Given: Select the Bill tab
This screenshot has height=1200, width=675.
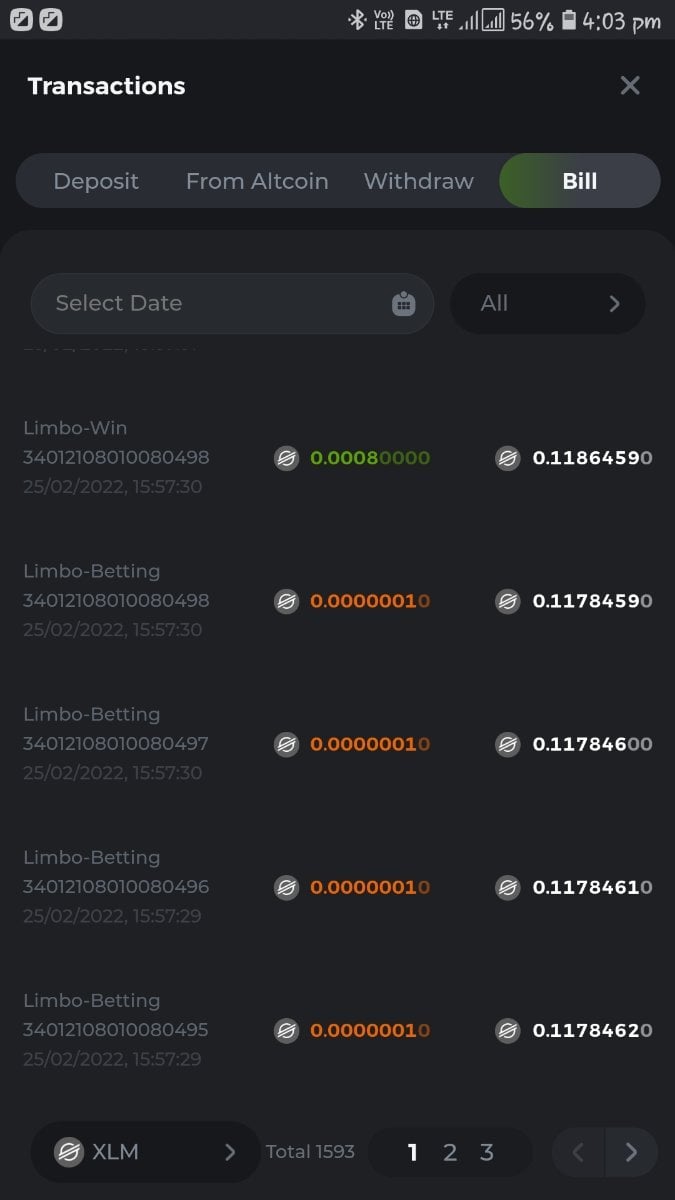Looking at the screenshot, I should click(580, 181).
